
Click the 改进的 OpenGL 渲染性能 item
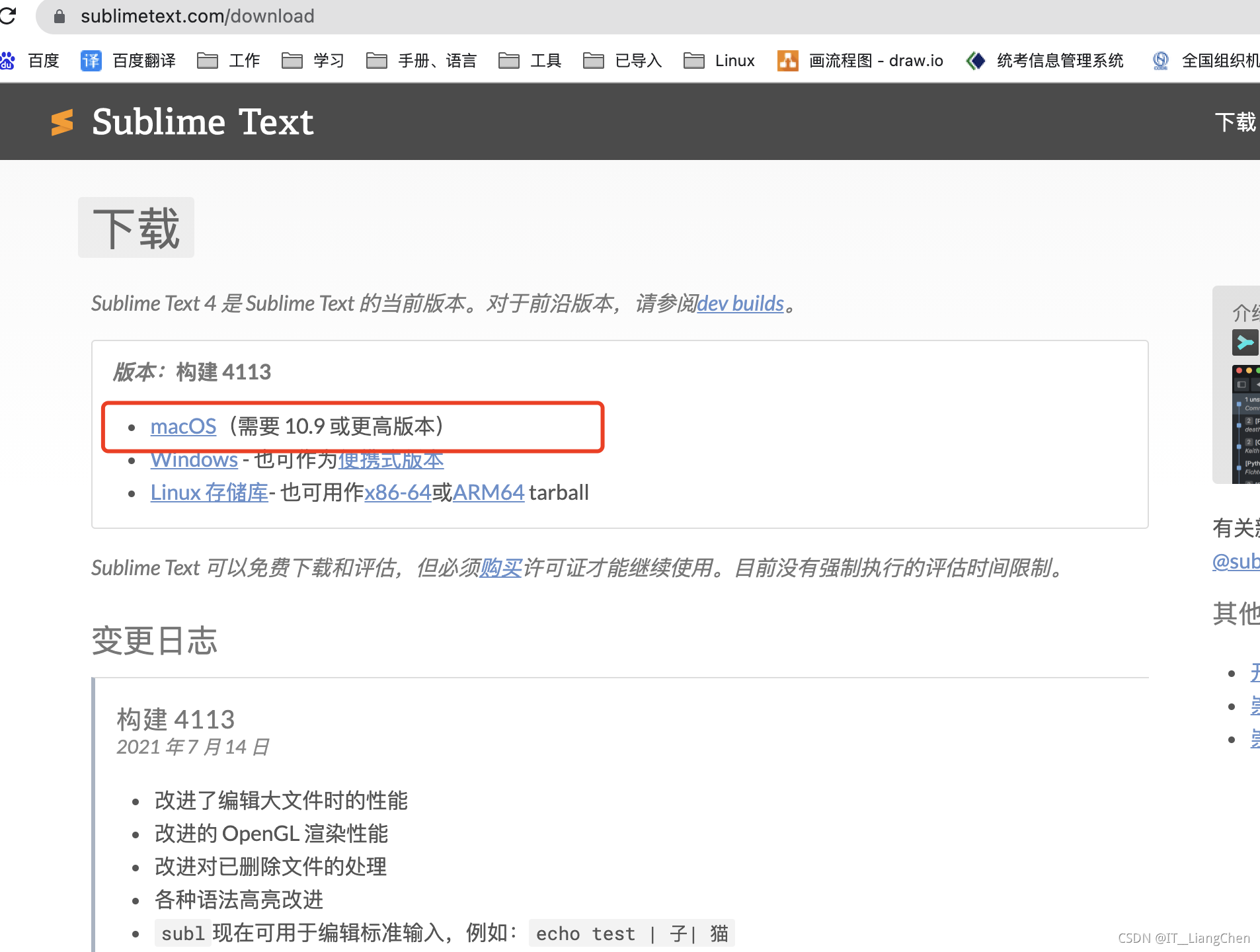point(272,834)
